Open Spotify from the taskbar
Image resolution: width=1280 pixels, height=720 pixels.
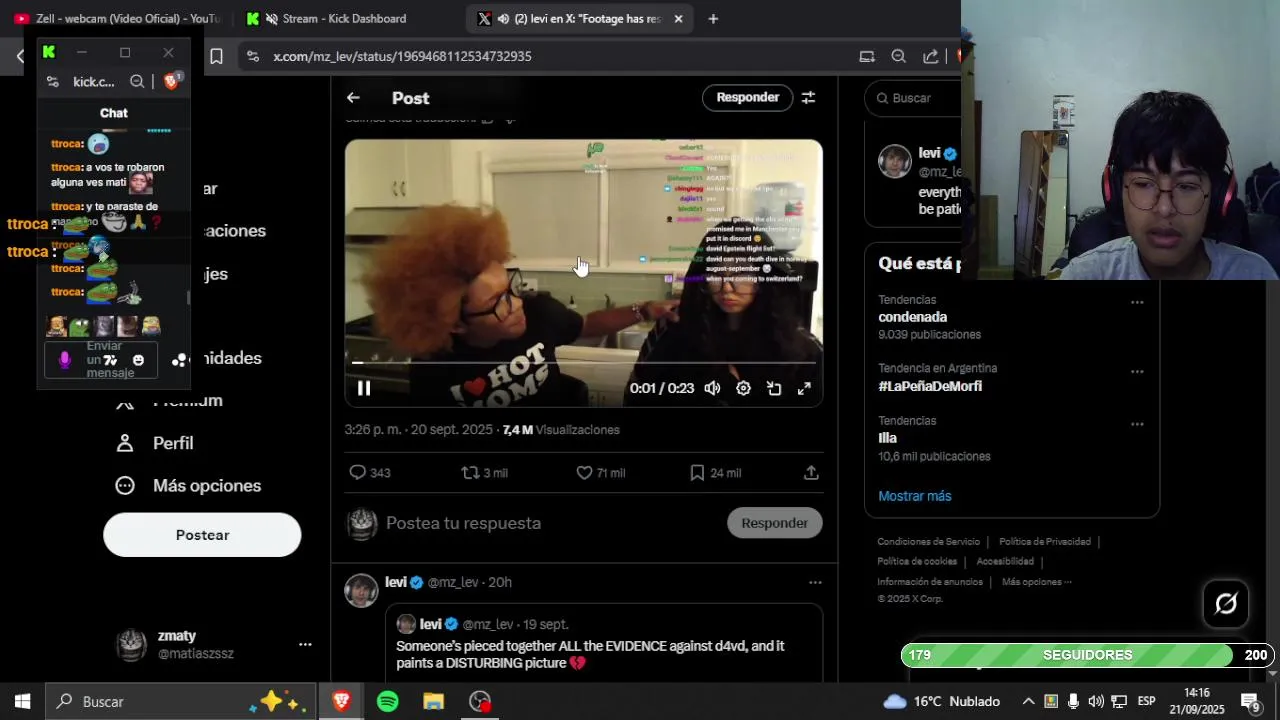tap(388, 701)
